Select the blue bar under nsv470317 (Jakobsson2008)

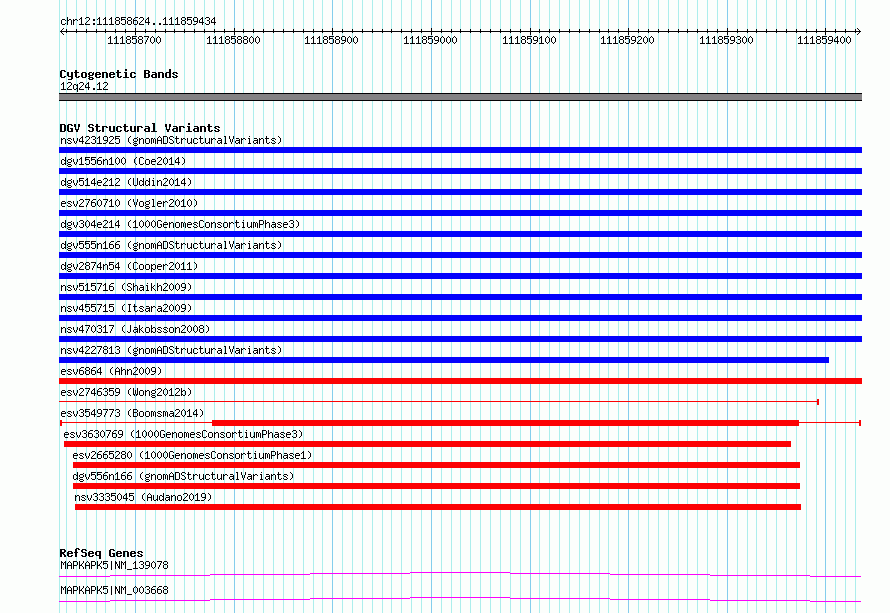pyautogui.click(x=460, y=339)
